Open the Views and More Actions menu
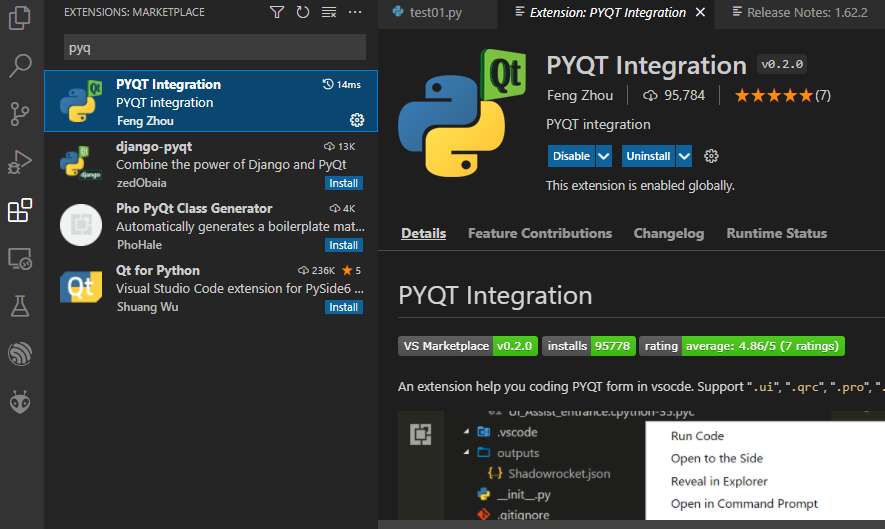The image size is (885, 529). click(x=355, y=12)
